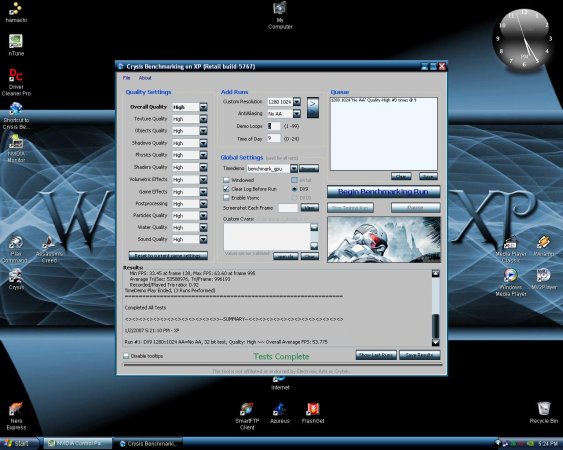The width and height of the screenshot is (563, 450).
Task: Select the Assassins Creed desktop icon
Action: [49, 249]
